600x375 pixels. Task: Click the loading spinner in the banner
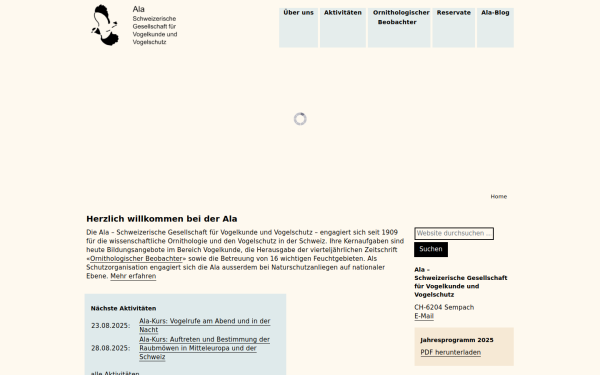click(300, 119)
